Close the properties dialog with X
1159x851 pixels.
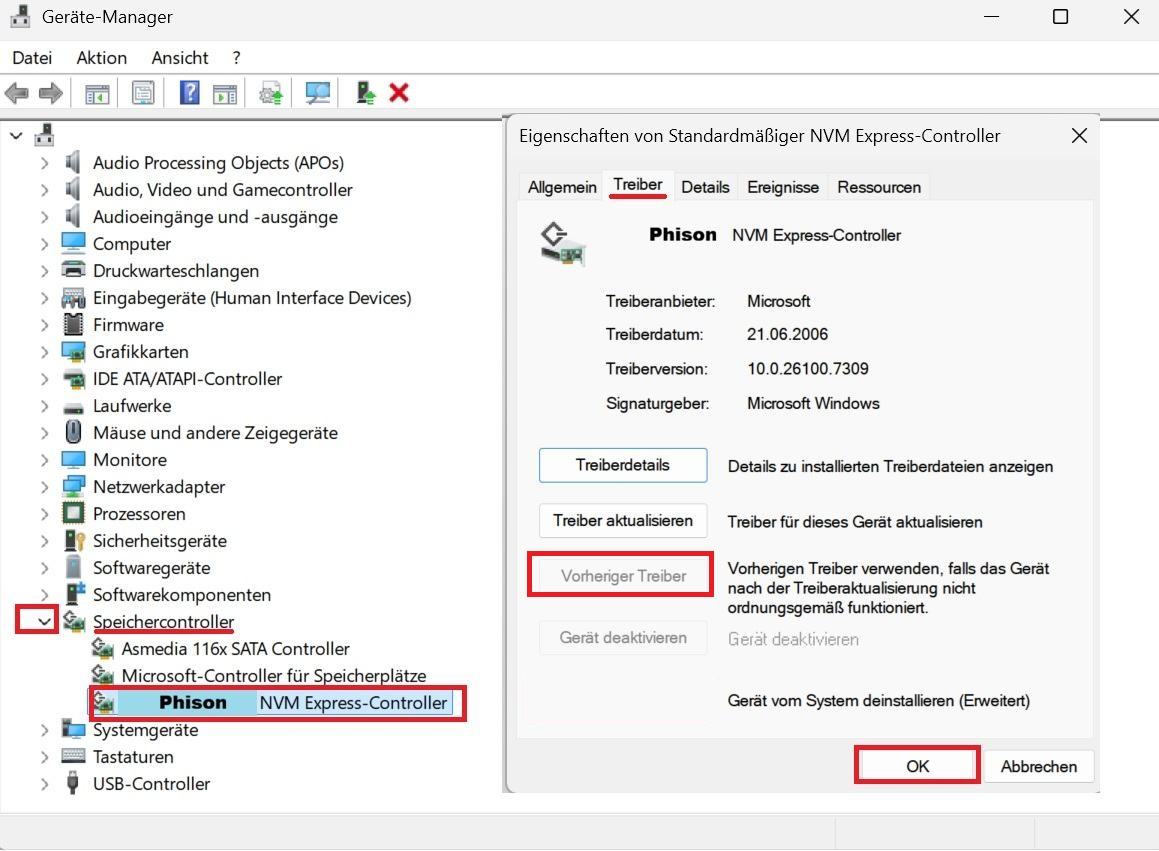click(1079, 135)
